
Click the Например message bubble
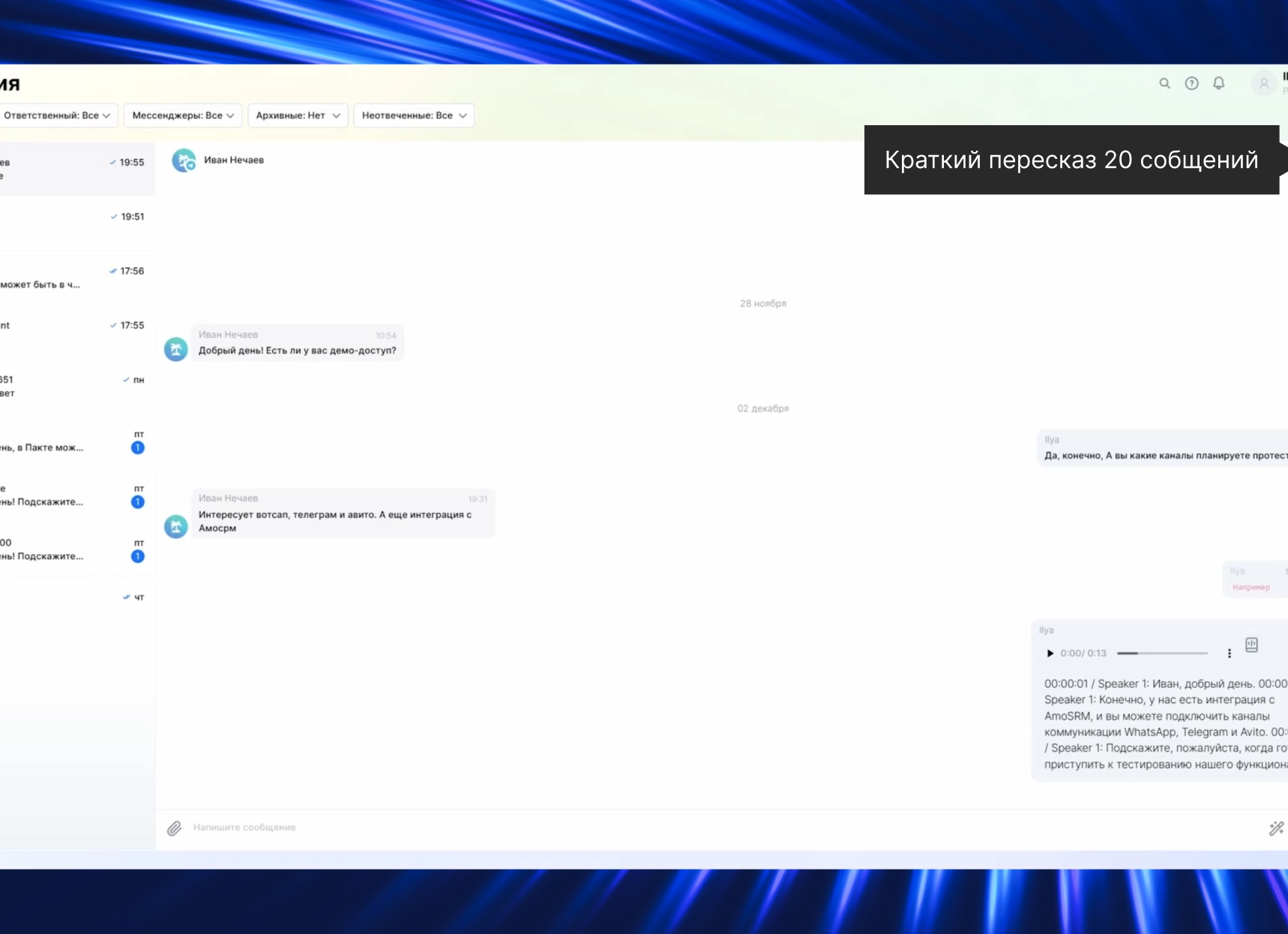pos(1255,579)
